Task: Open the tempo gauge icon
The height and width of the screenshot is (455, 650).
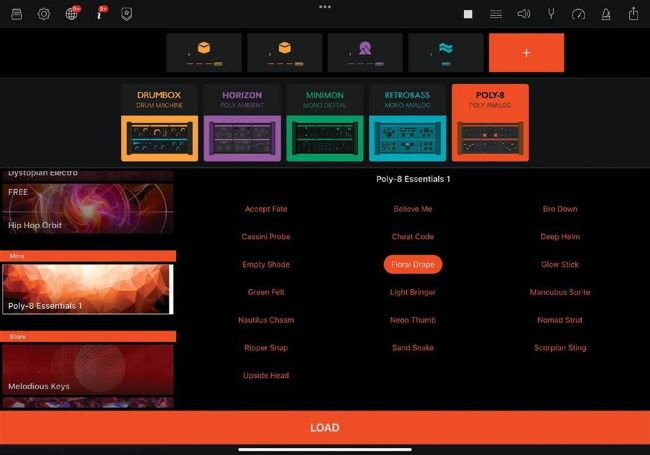Action: point(578,14)
